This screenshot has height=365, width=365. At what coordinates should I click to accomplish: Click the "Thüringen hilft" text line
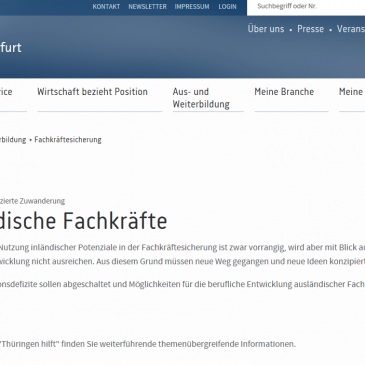[148, 344]
